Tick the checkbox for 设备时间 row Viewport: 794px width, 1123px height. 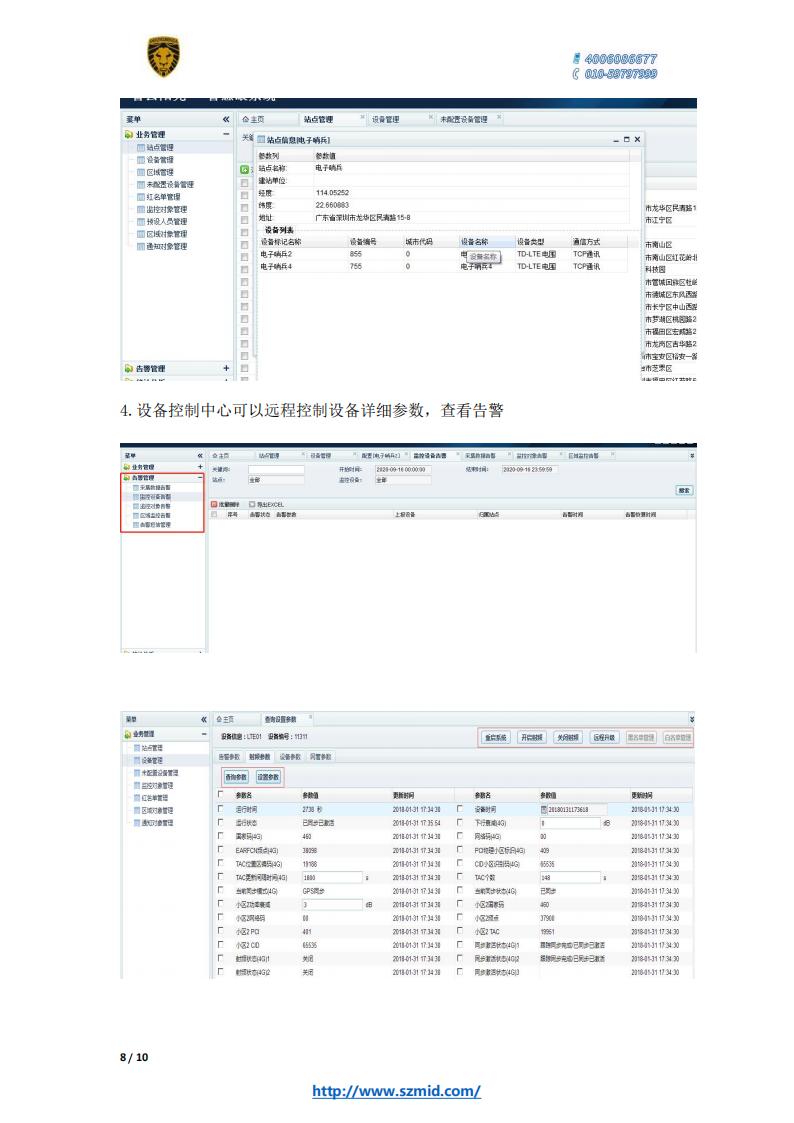460,808
